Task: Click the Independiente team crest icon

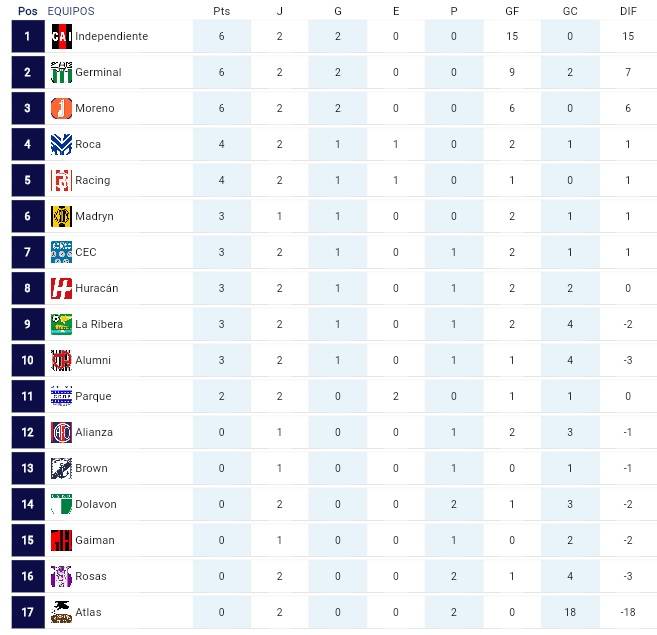Action: pos(61,36)
